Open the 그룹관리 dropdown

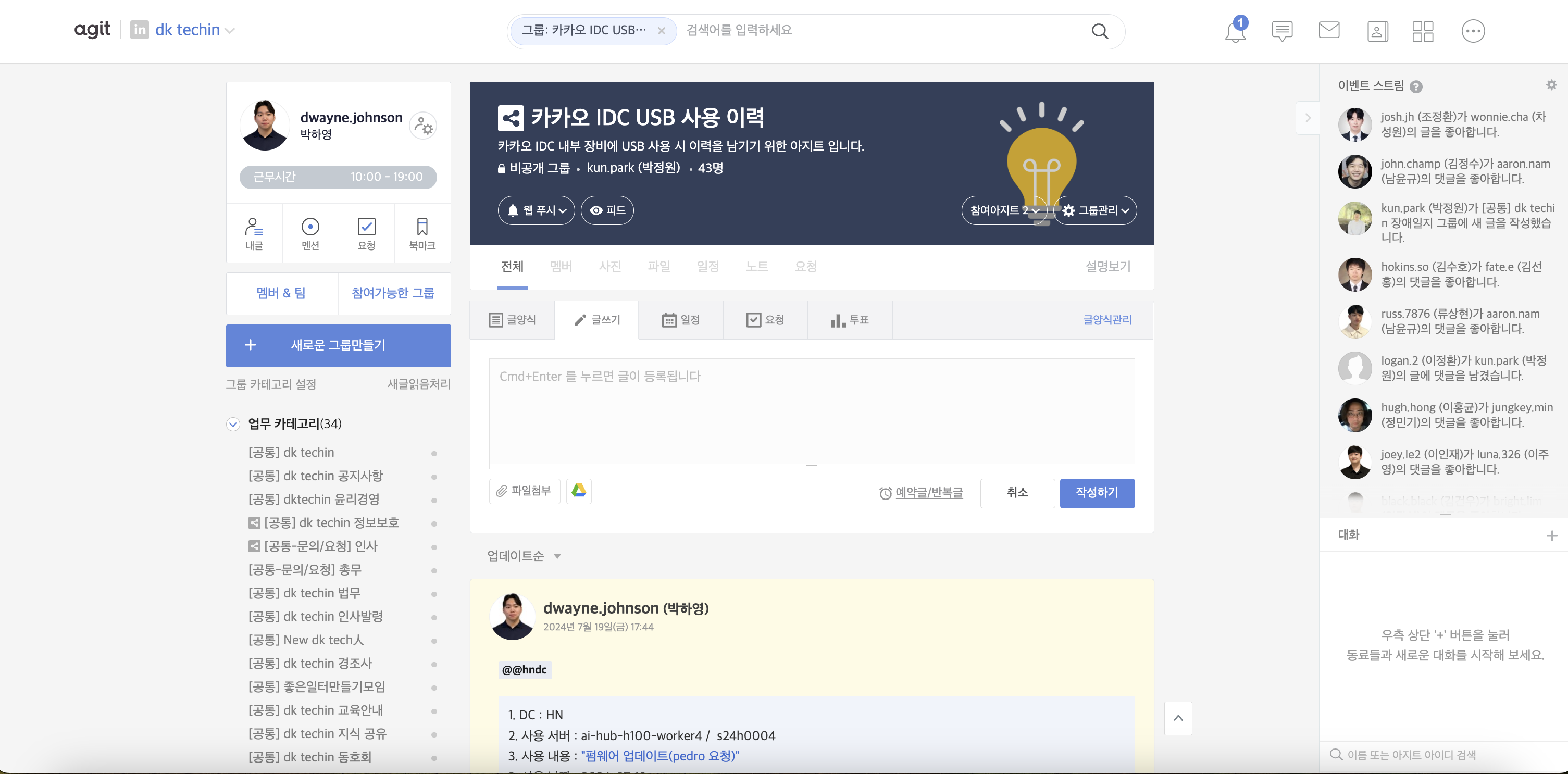point(1095,210)
